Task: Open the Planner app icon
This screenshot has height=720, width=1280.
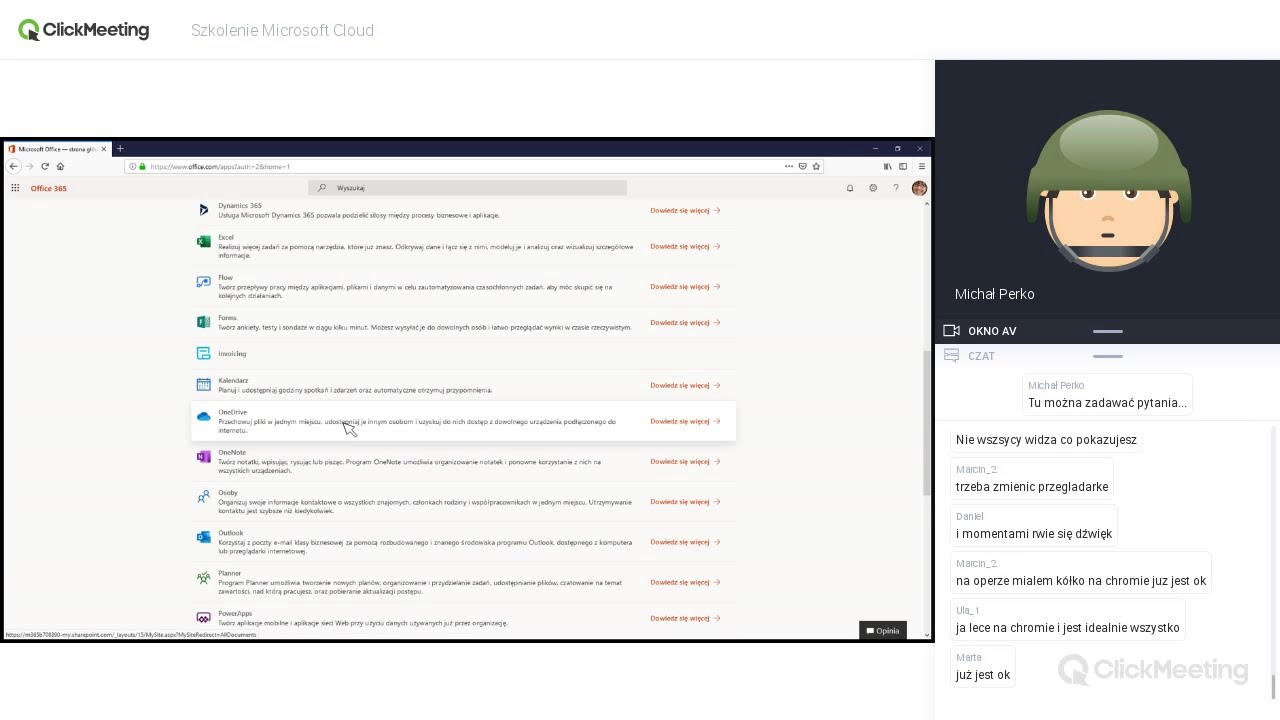Action: pos(204,578)
